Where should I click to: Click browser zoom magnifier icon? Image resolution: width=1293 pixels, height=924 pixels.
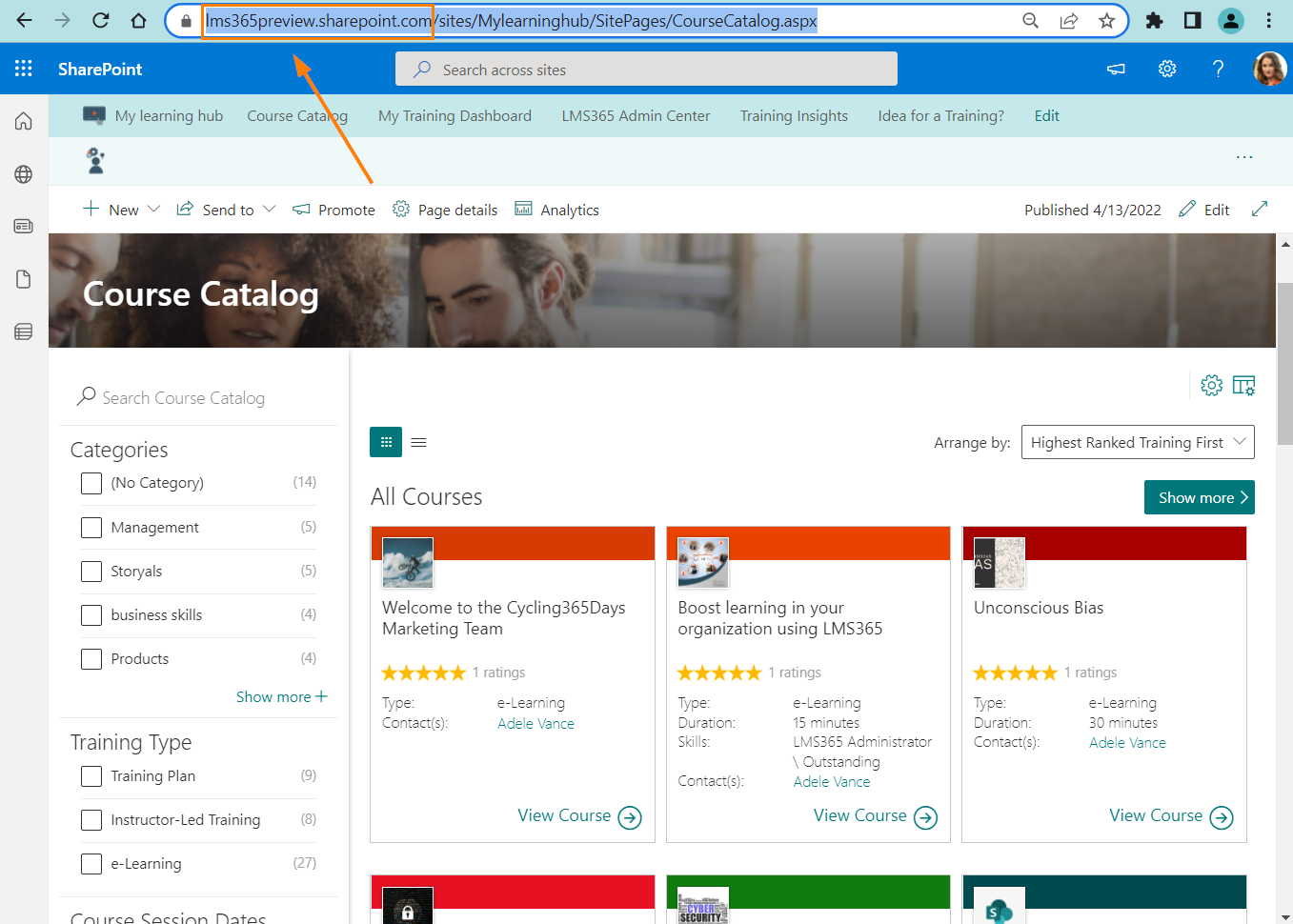[1030, 21]
